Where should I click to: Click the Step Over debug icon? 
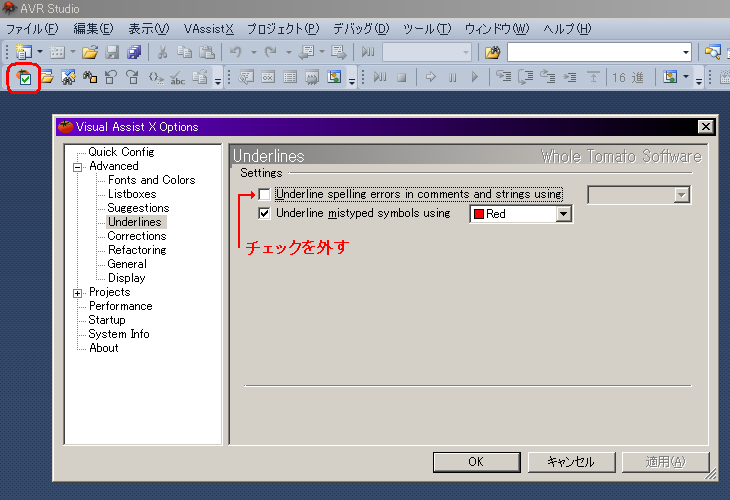point(526,77)
